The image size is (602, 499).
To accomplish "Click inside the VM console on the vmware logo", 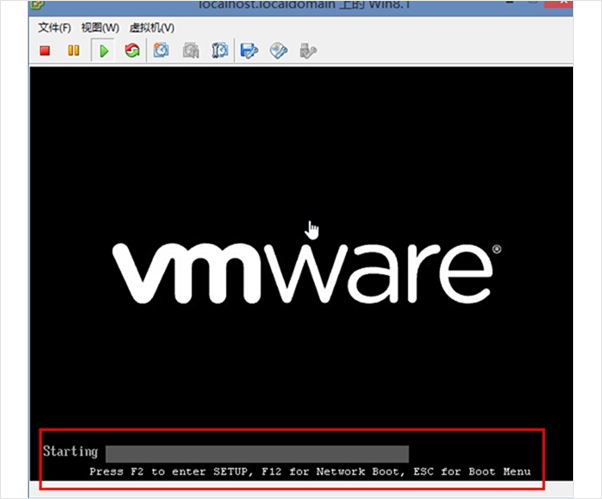I will [x=307, y=273].
